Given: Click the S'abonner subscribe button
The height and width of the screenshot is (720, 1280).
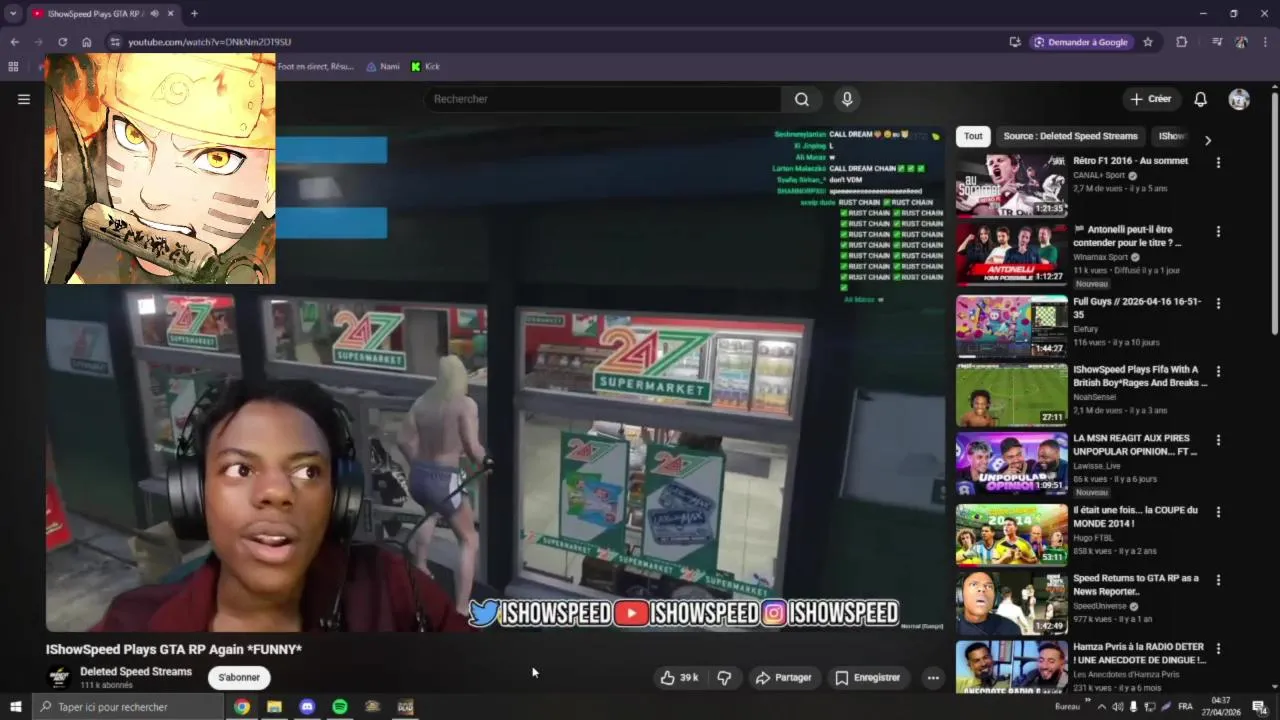Looking at the screenshot, I should point(239,678).
